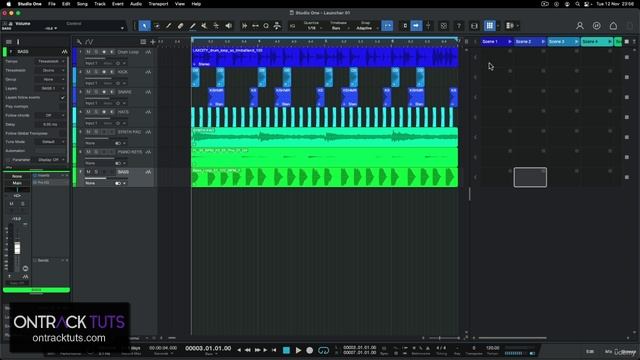Show automation icon above track list
Viewport: 640px width, 360px height.
(89, 42)
